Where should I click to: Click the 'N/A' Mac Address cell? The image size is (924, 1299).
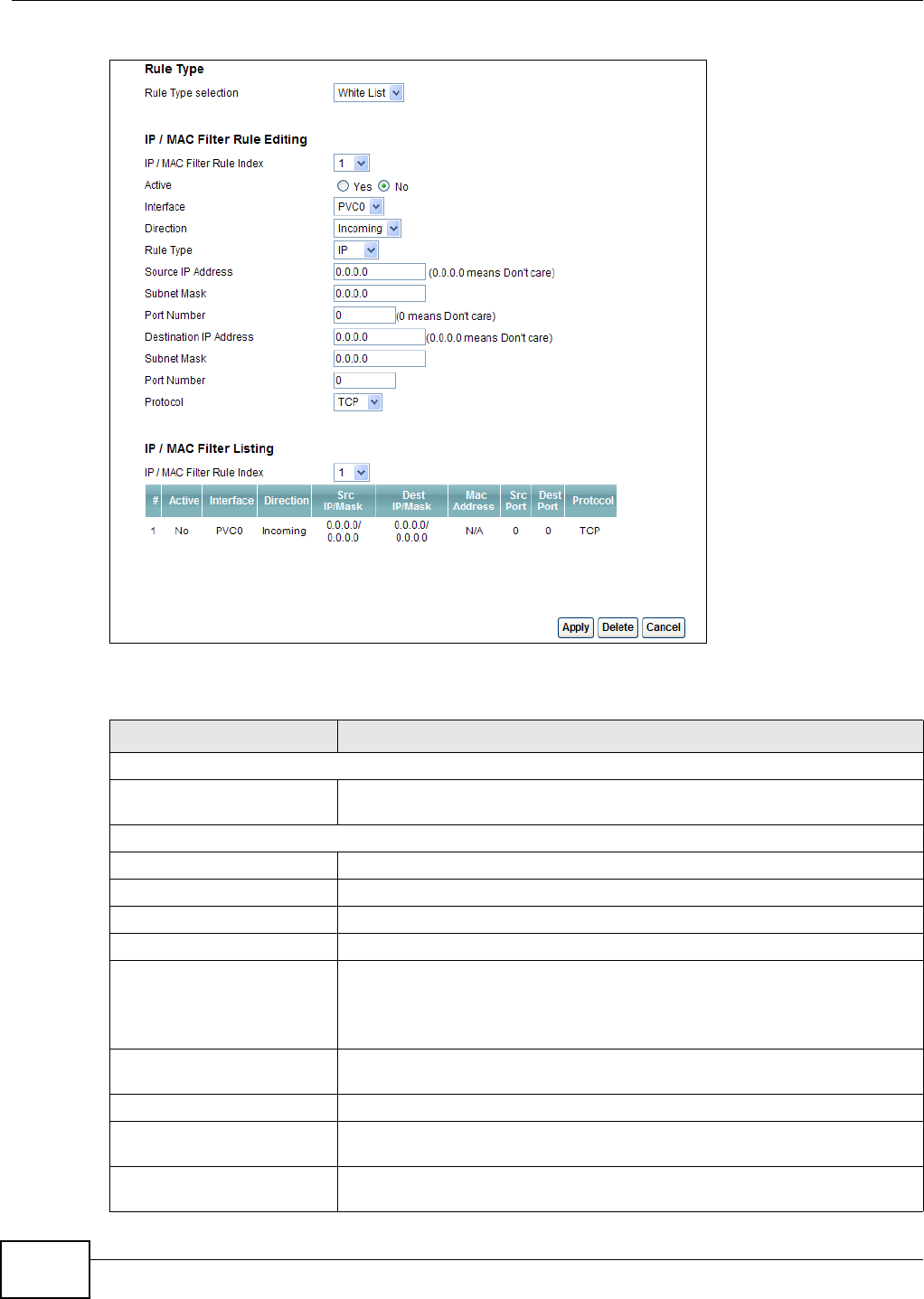(x=475, y=532)
